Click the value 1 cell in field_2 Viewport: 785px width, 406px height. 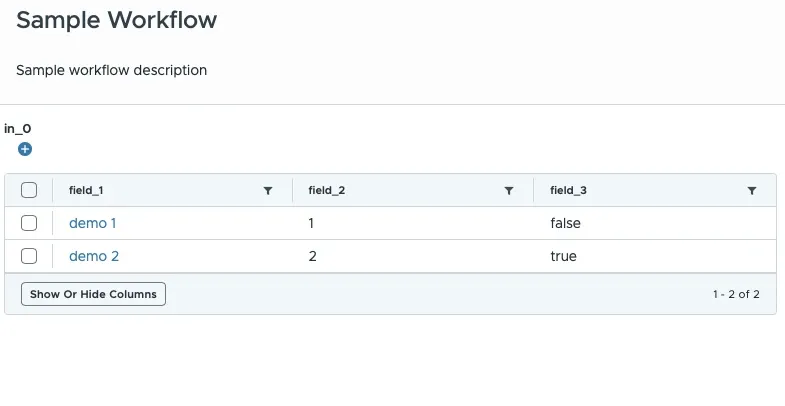(313, 223)
